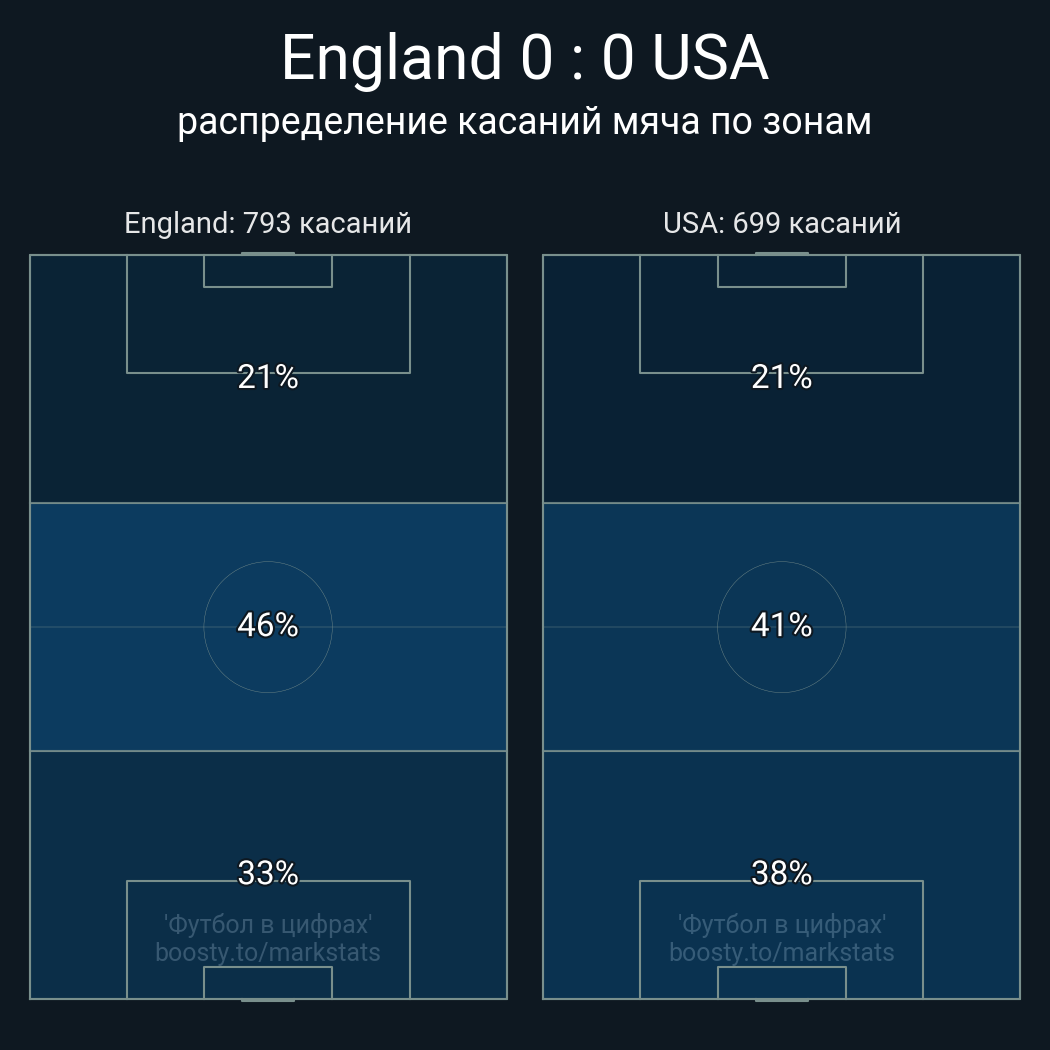Image resolution: width=1050 pixels, height=1050 pixels.
Task: Click the top six-yard box on England pitch
Action: click(x=268, y=271)
